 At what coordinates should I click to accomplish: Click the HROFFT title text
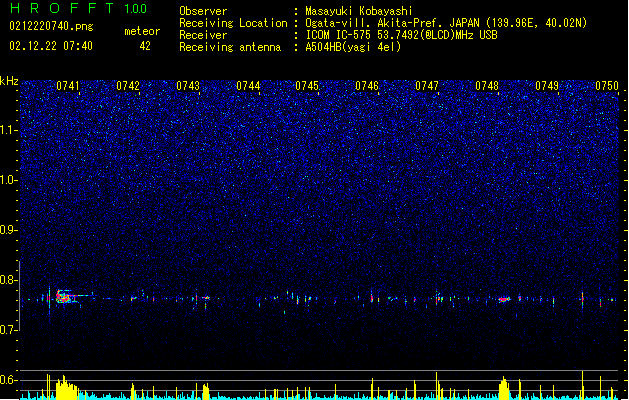tap(62, 8)
